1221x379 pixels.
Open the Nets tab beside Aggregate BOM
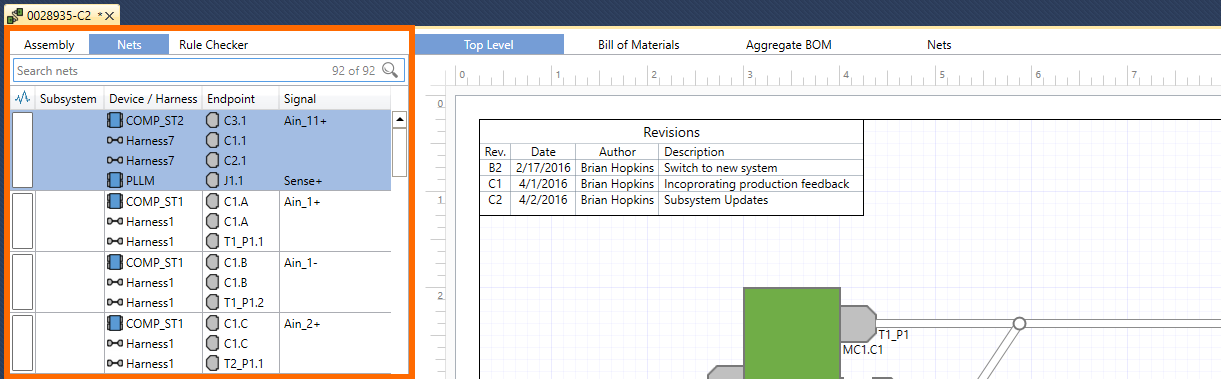coord(939,45)
